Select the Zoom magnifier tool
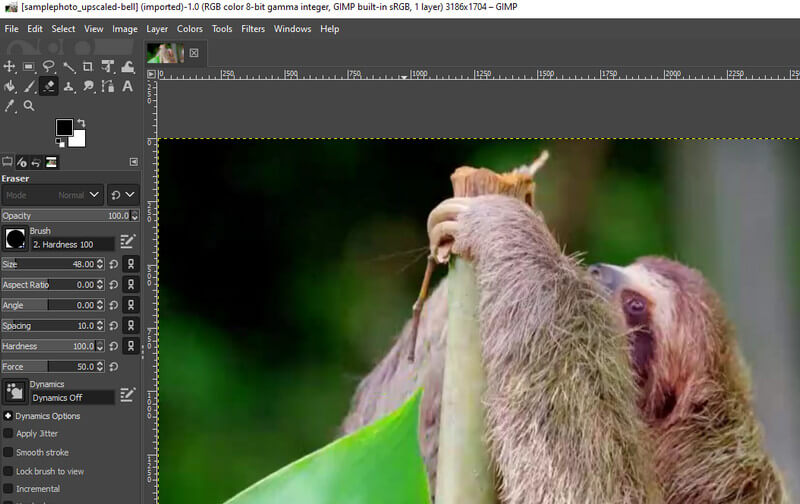 (x=29, y=106)
